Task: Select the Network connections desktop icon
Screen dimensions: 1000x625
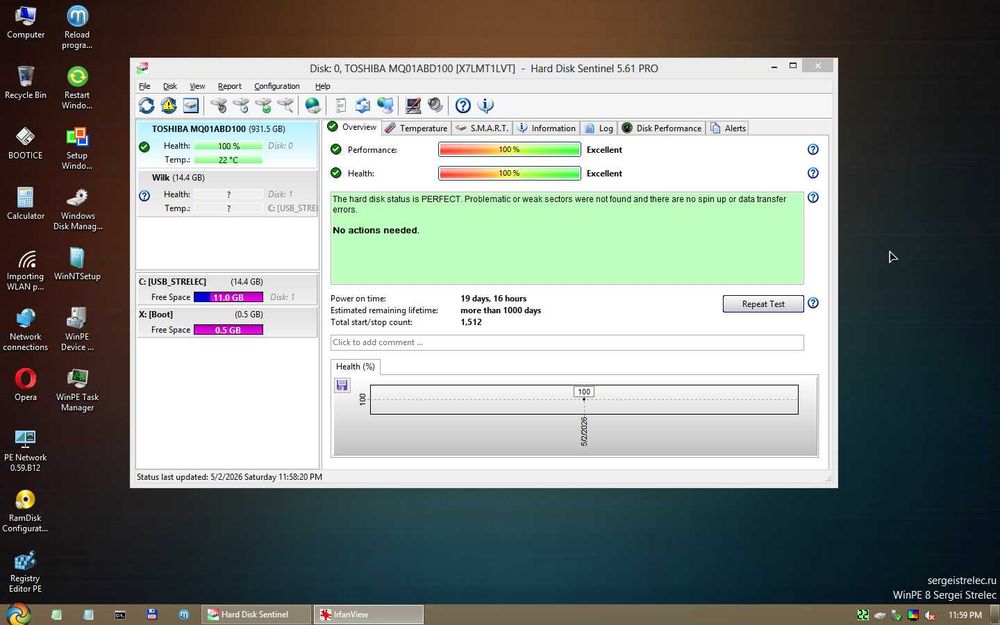Action: [x=25, y=330]
